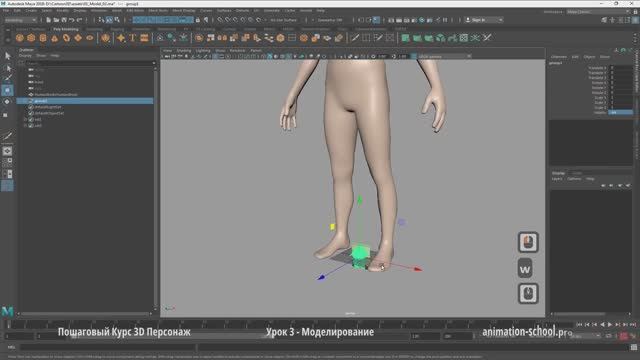640x360 pixels.
Task: Create a polygon cylinder from the shelf
Action: [x=43, y=38]
